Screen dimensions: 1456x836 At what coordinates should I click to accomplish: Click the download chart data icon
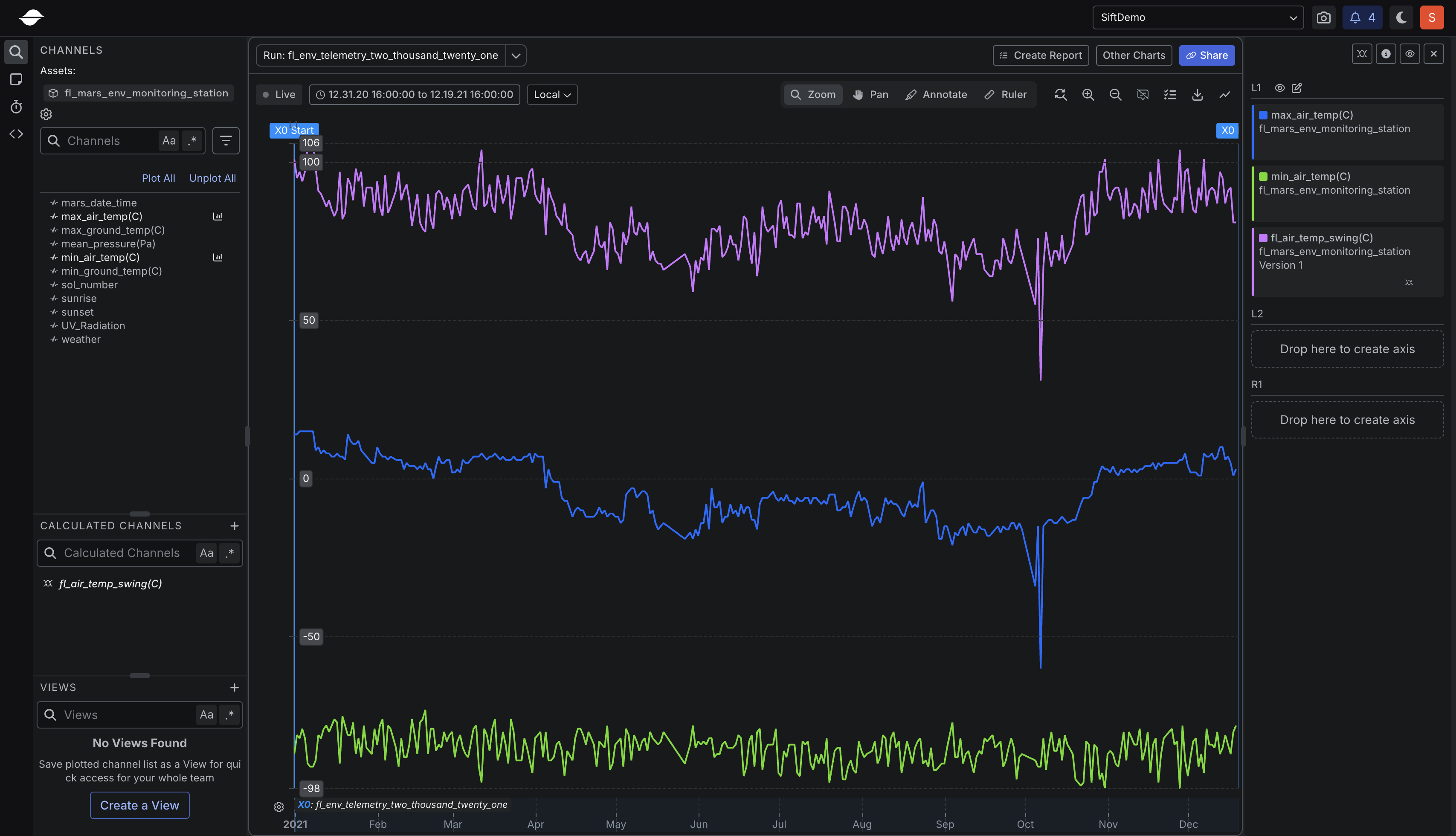point(1197,95)
